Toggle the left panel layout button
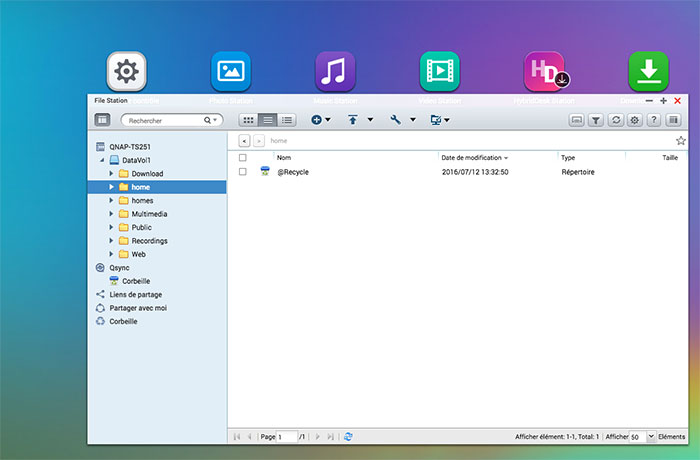 102,120
